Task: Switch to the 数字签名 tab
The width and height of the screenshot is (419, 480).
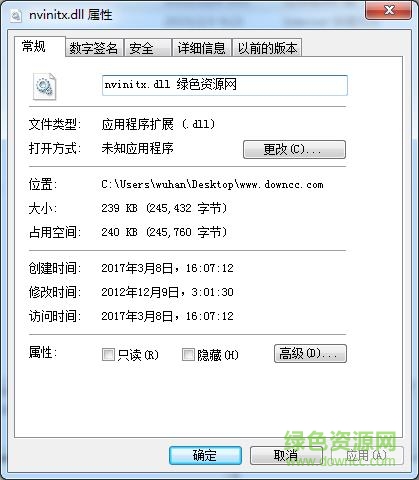Action: (94, 48)
